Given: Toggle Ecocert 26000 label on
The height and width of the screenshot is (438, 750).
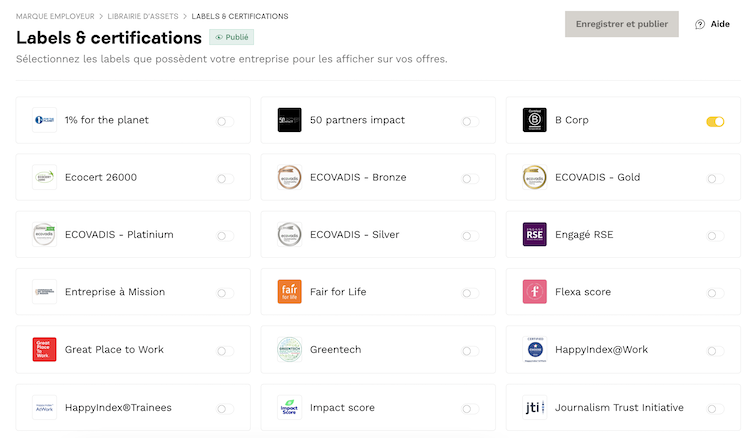Looking at the screenshot, I should 225,179.
